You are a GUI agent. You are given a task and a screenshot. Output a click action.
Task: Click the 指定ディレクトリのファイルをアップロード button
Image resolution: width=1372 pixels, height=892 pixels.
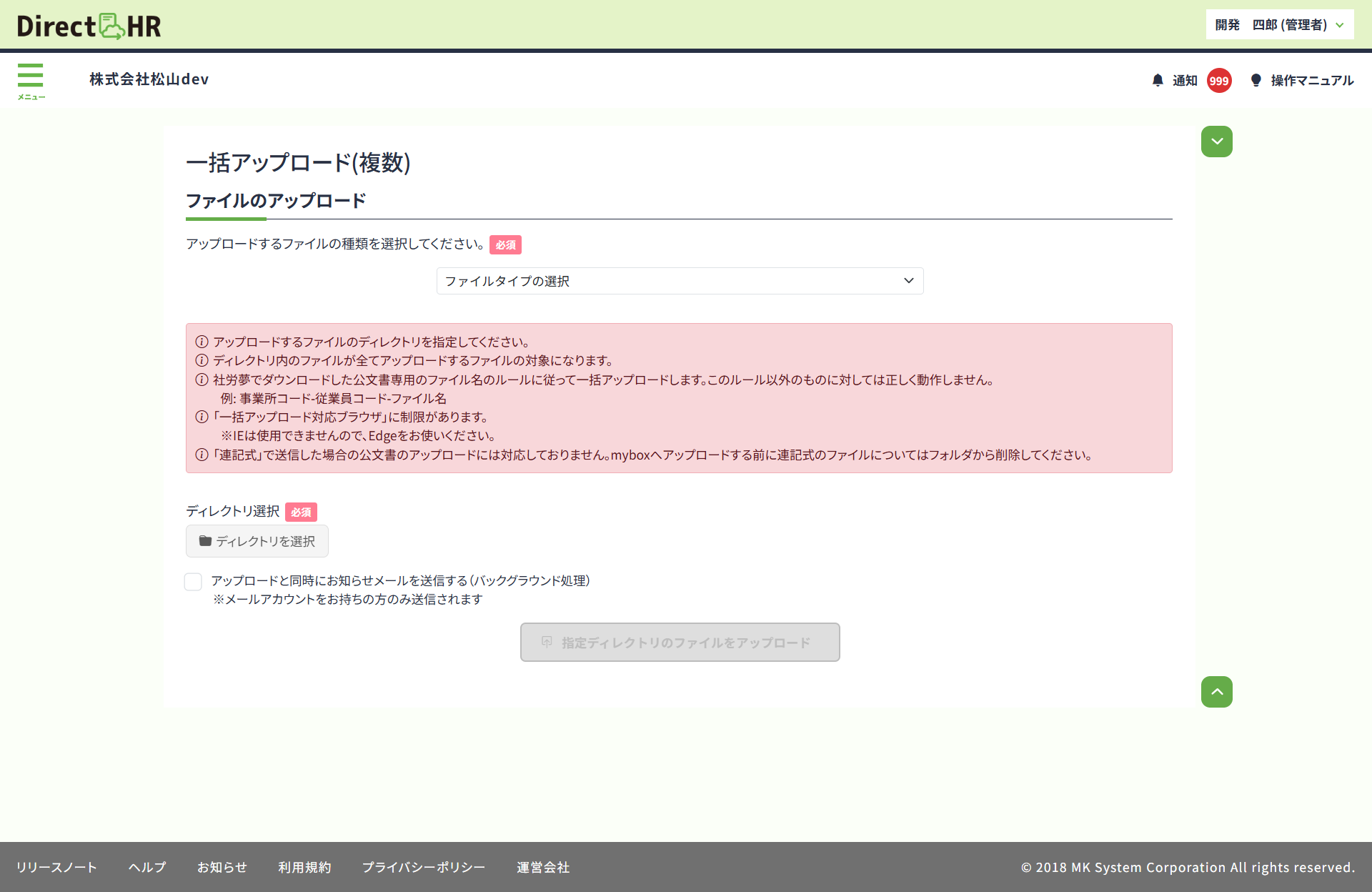(x=680, y=643)
